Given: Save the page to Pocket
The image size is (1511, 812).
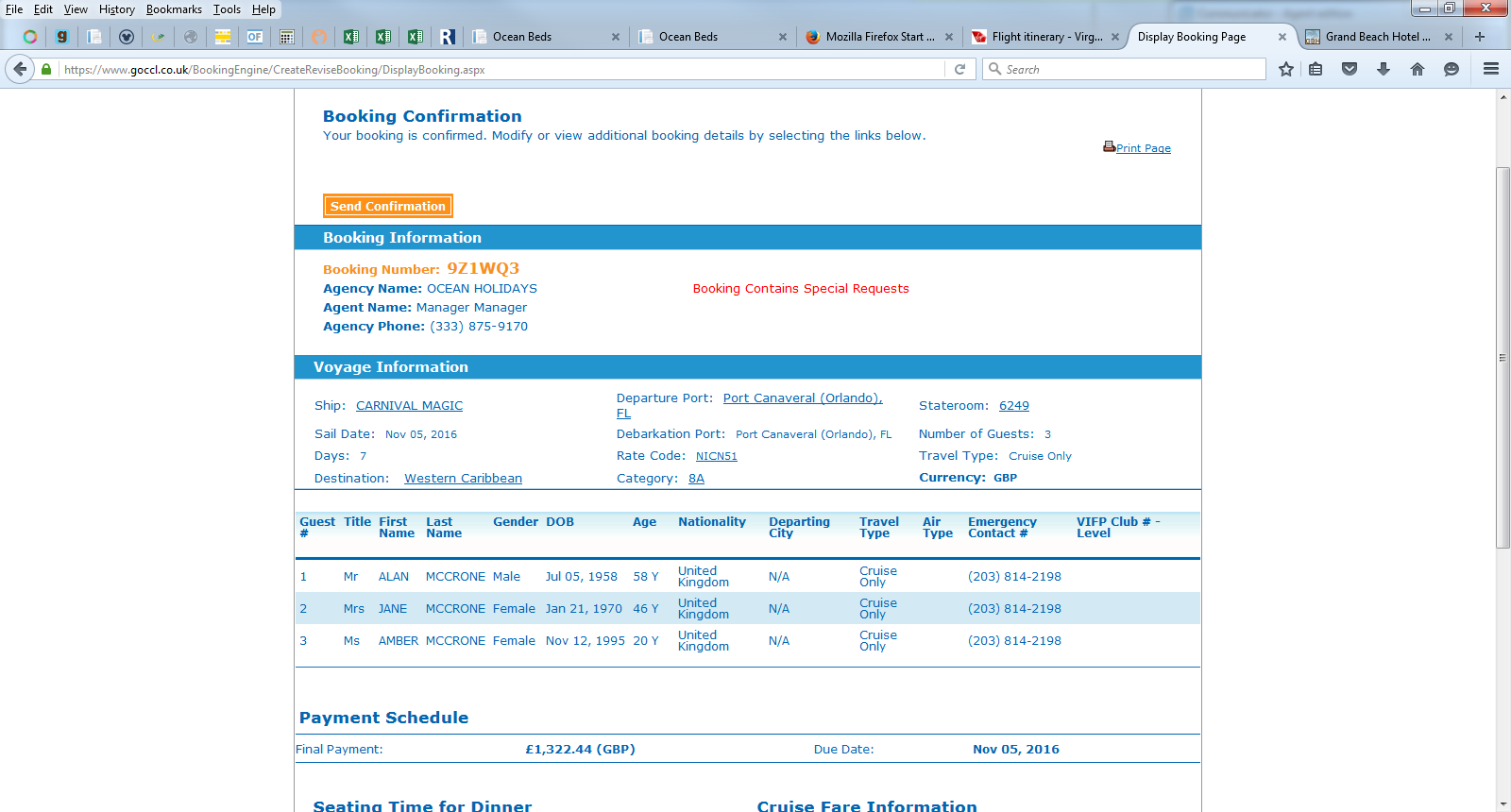Looking at the screenshot, I should [x=1350, y=69].
